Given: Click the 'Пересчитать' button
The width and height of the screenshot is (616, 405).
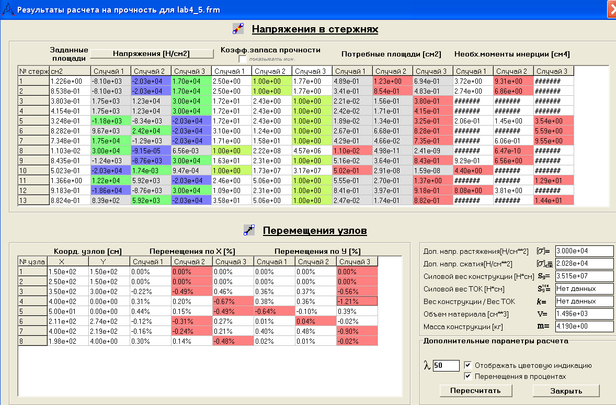Looking at the screenshot, I should coord(475,390).
